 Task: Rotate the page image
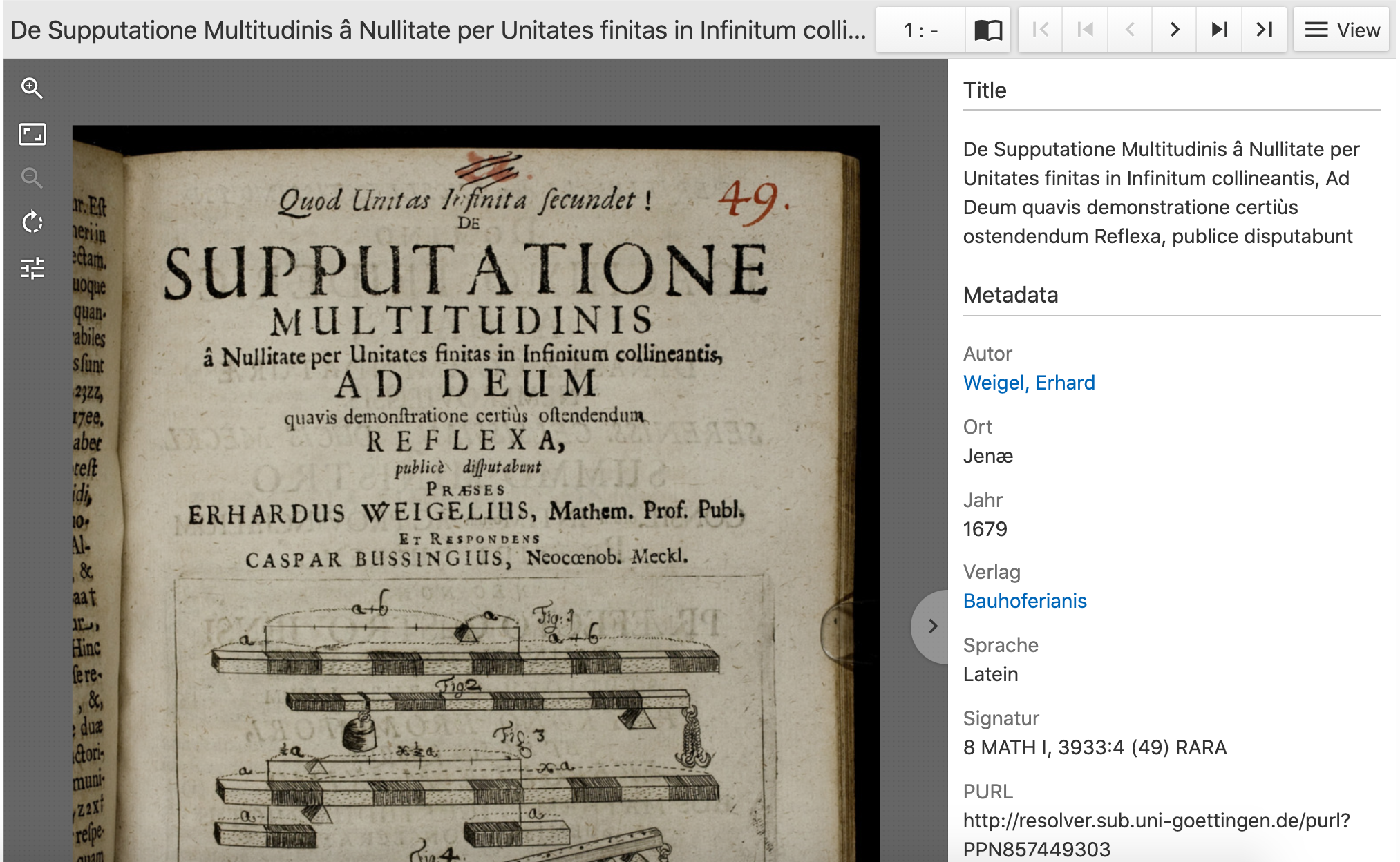32,222
